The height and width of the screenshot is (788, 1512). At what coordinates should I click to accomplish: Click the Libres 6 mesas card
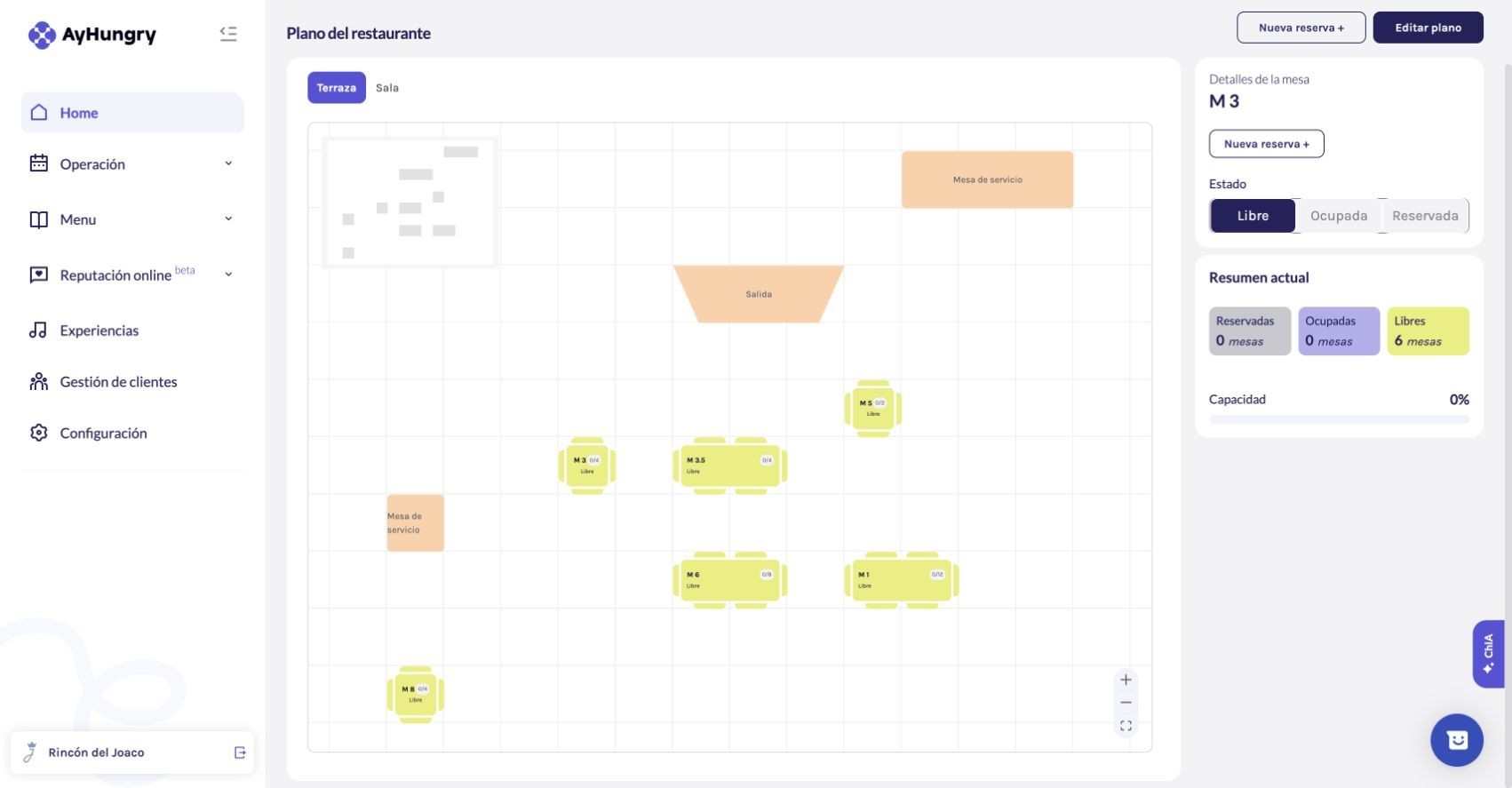pyautogui.click(x=1428, y=331)
